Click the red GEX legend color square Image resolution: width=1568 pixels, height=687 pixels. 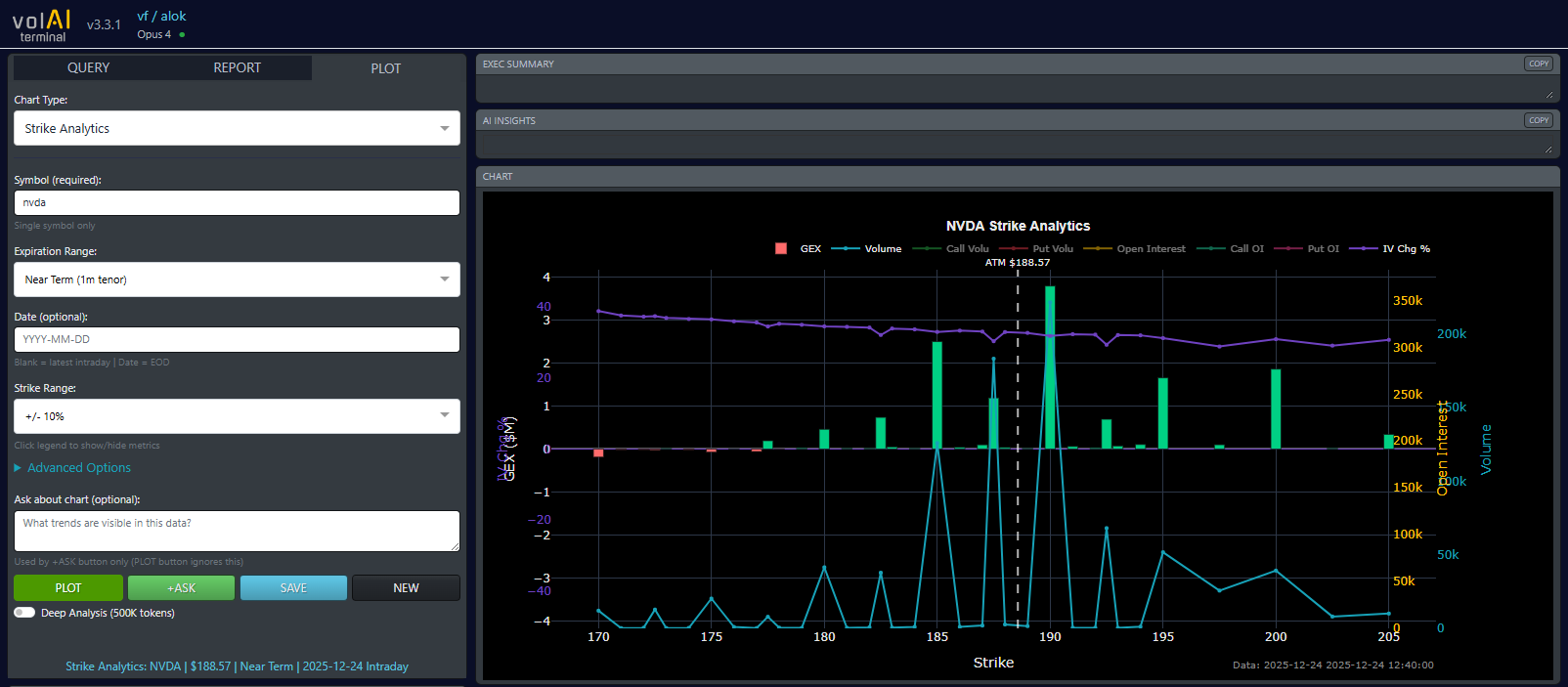click(781, 248)
